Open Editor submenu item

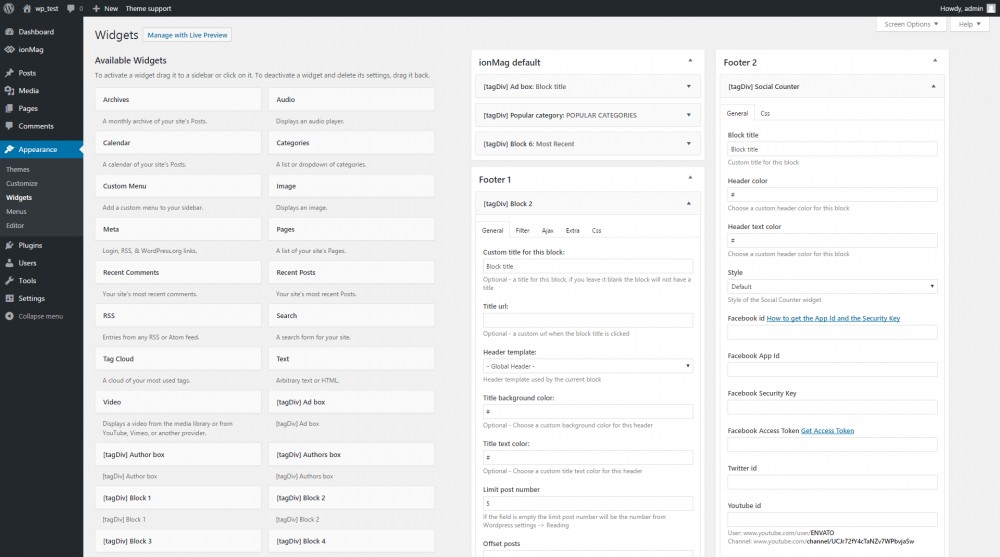click(15, 226)
